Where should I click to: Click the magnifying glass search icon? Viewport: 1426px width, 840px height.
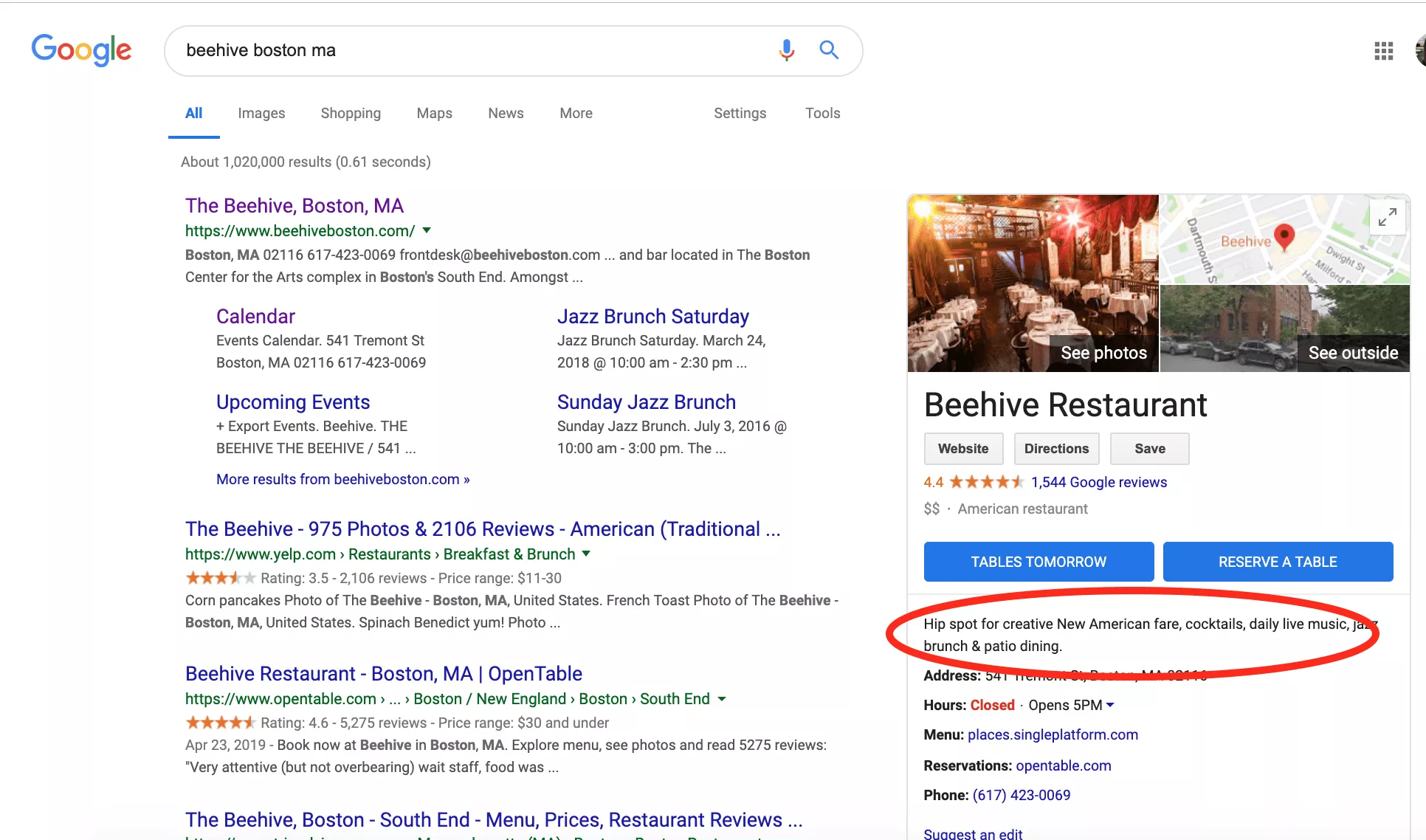[x=829, y=50]
